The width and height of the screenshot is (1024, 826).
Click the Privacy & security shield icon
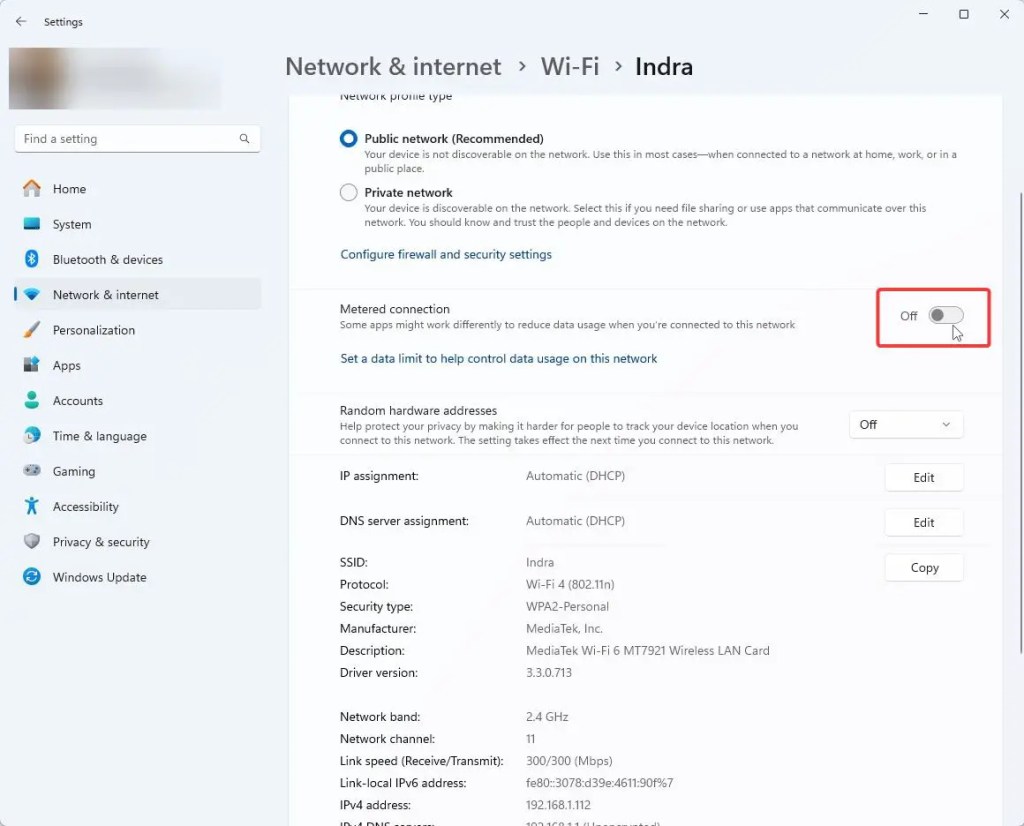(32, 542)
